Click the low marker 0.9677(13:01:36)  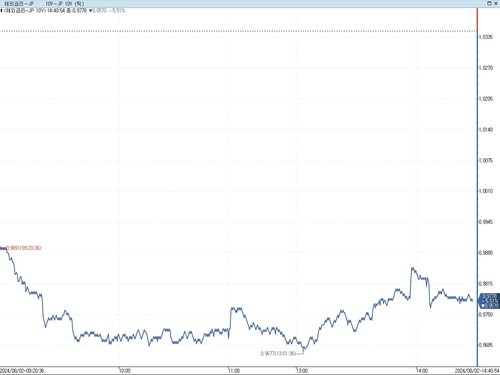pyautogui.click(x=278, y=353)
